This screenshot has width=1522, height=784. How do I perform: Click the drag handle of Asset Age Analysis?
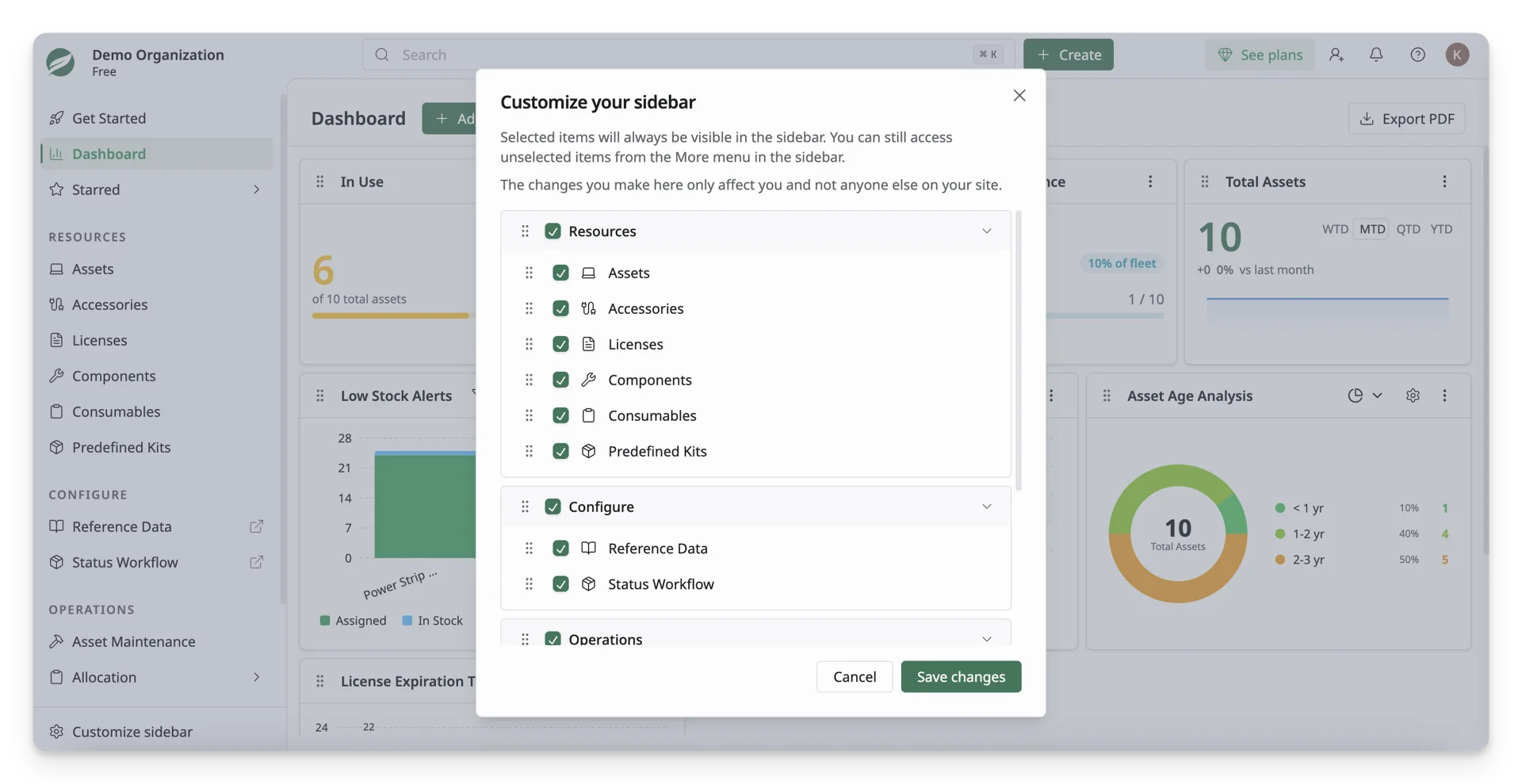click(x=1107, y=396)
